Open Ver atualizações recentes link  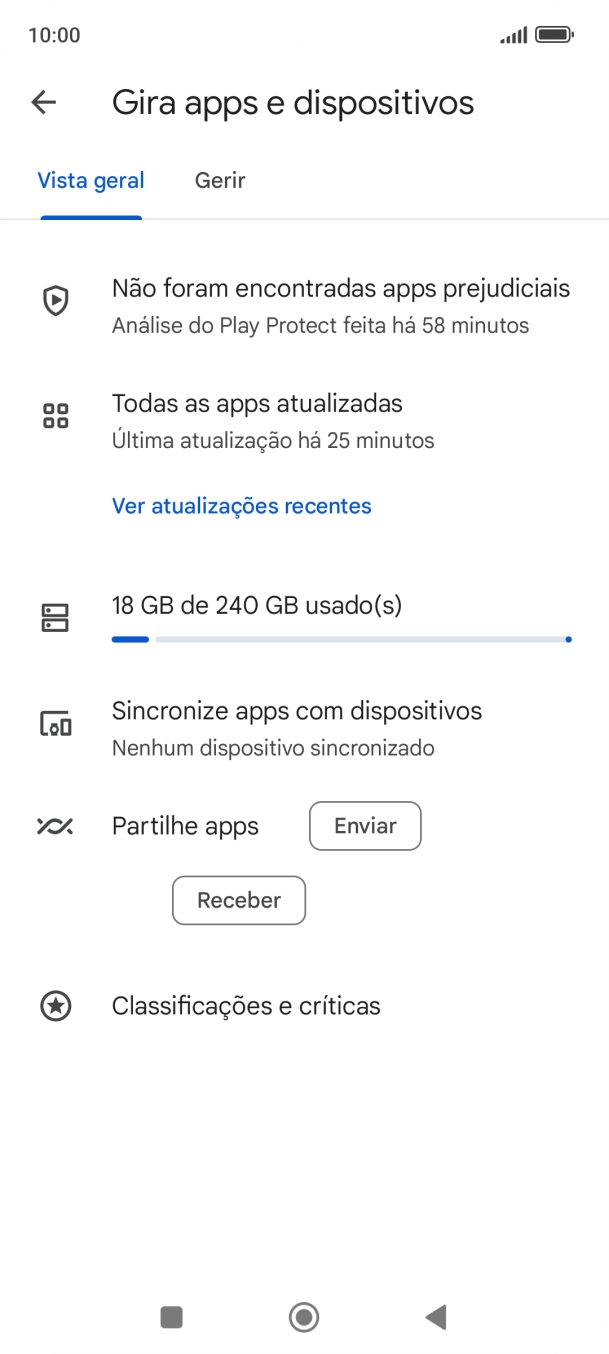click(x=242, y=506)
